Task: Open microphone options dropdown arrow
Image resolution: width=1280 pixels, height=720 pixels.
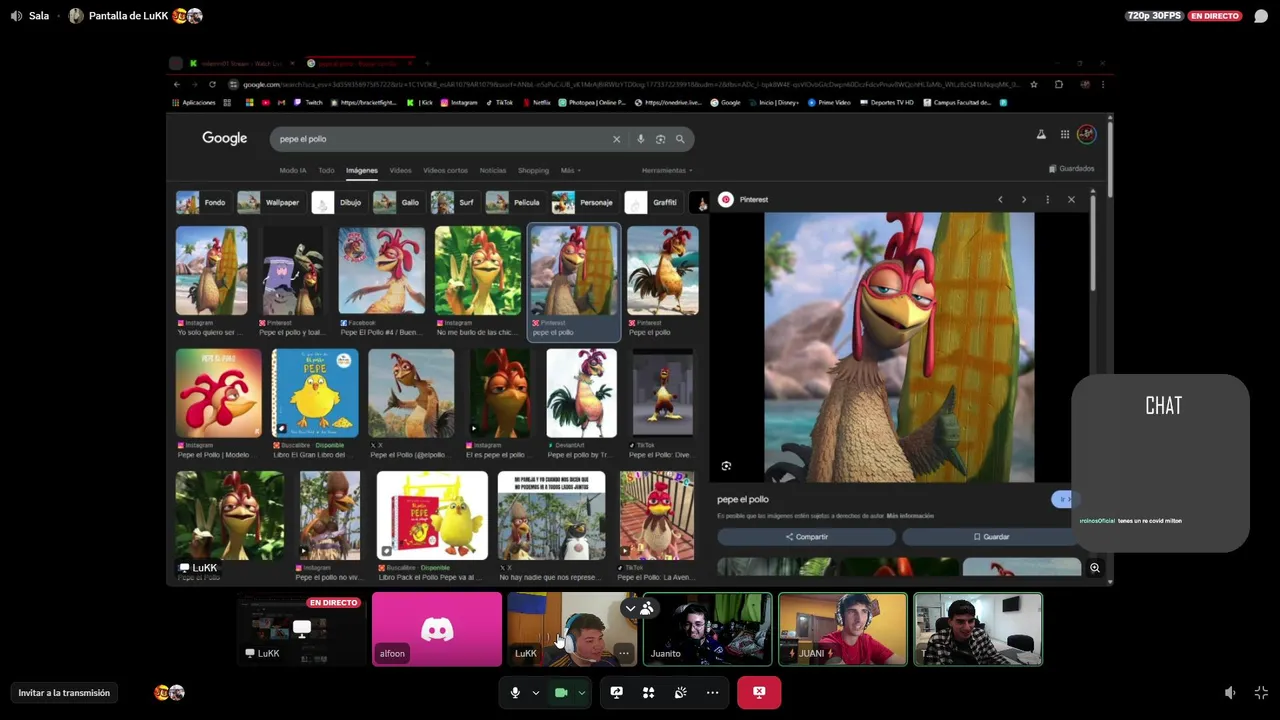Action: click(536, 692)
